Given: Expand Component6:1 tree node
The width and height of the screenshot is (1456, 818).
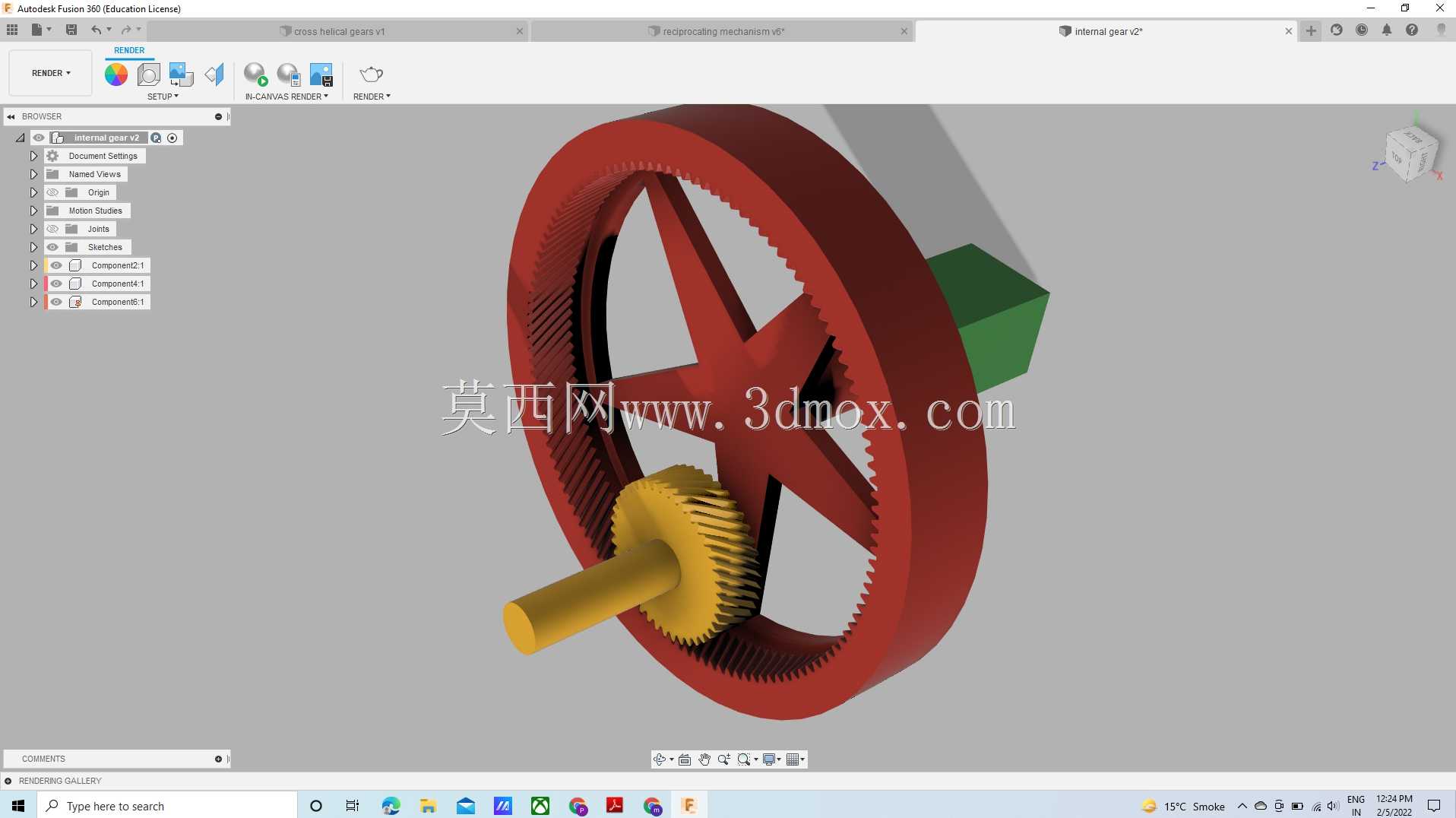Looking at the screenshot, I should 33,302.
